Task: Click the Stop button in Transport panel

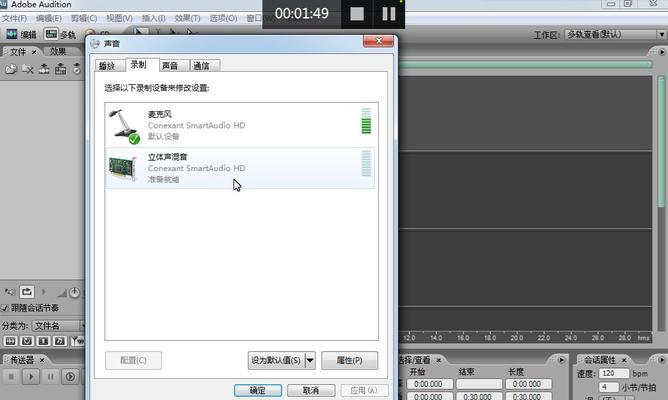Action: tap(12, 377)
